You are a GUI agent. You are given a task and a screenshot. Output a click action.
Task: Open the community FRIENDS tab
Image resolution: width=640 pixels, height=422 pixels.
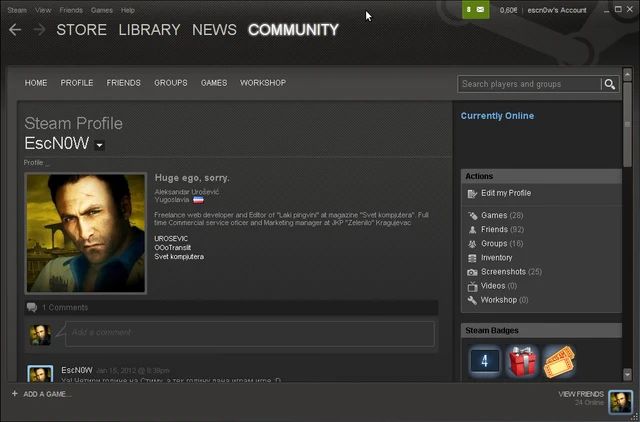pos(124,83)
